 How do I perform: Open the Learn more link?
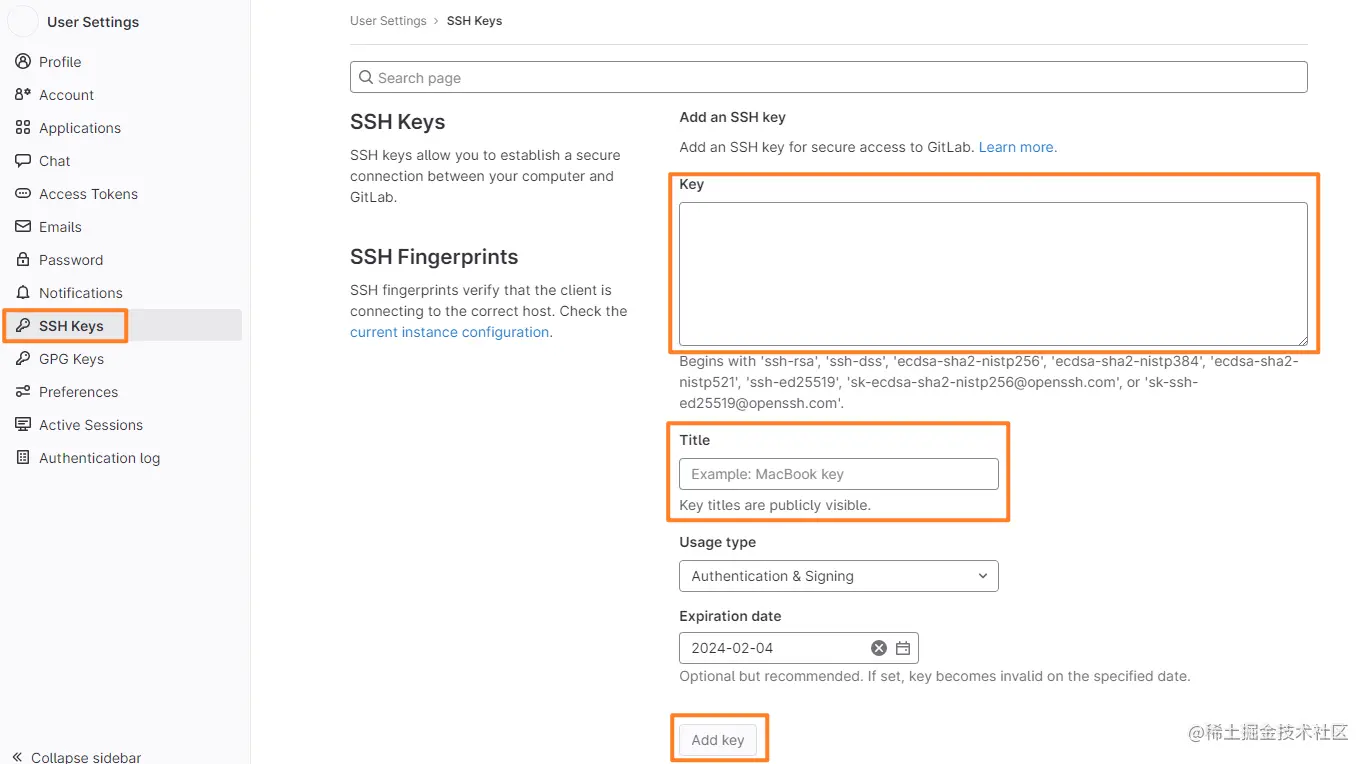tap(1017, 147)
